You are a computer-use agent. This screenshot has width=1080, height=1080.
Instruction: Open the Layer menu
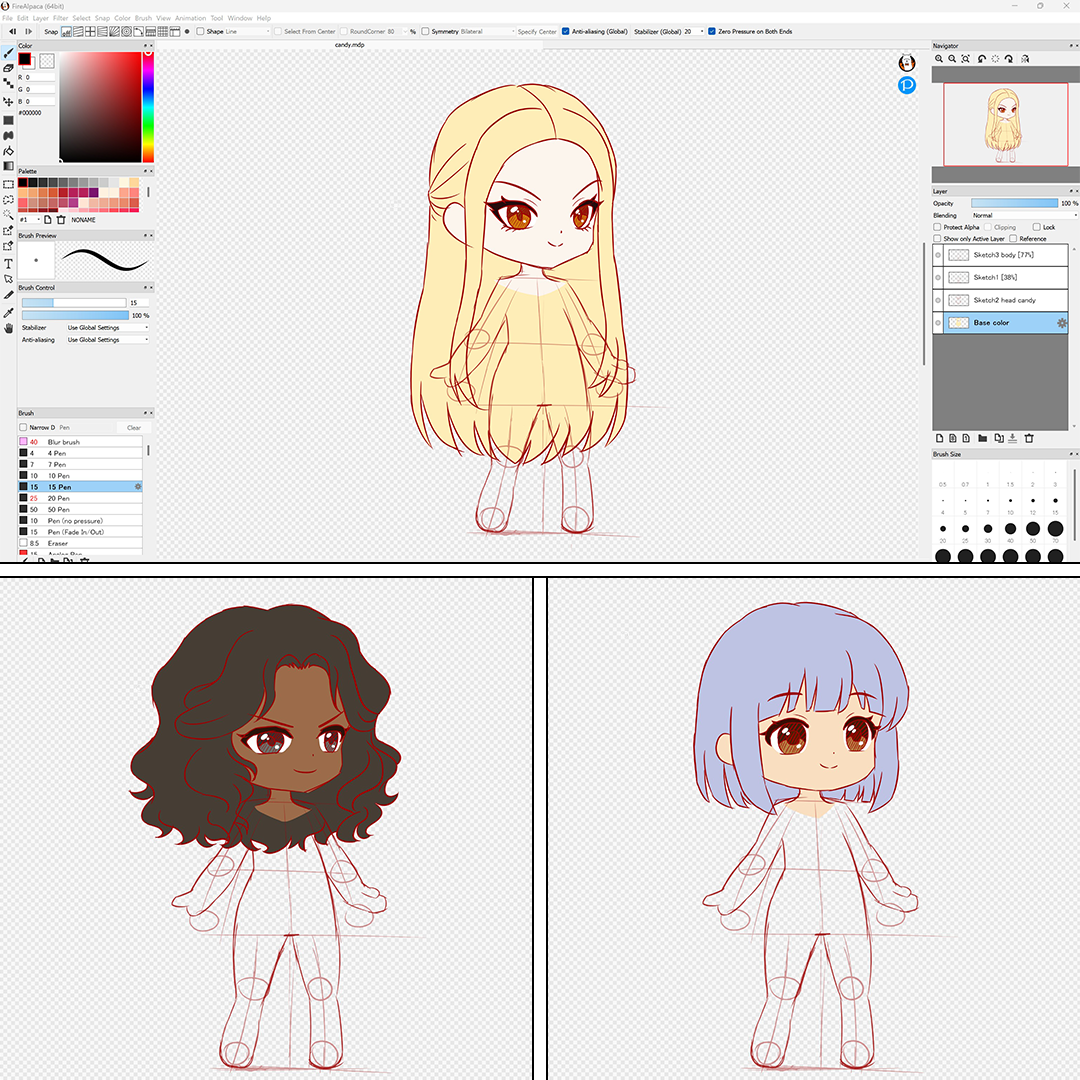coord(41,19)
